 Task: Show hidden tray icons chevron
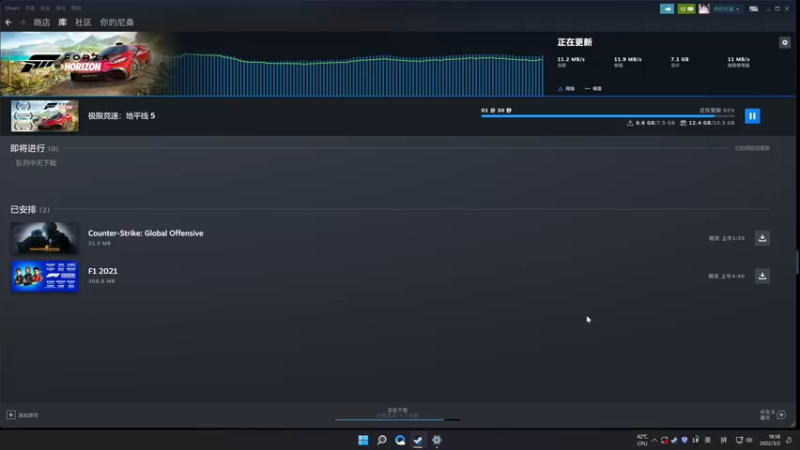654,440
